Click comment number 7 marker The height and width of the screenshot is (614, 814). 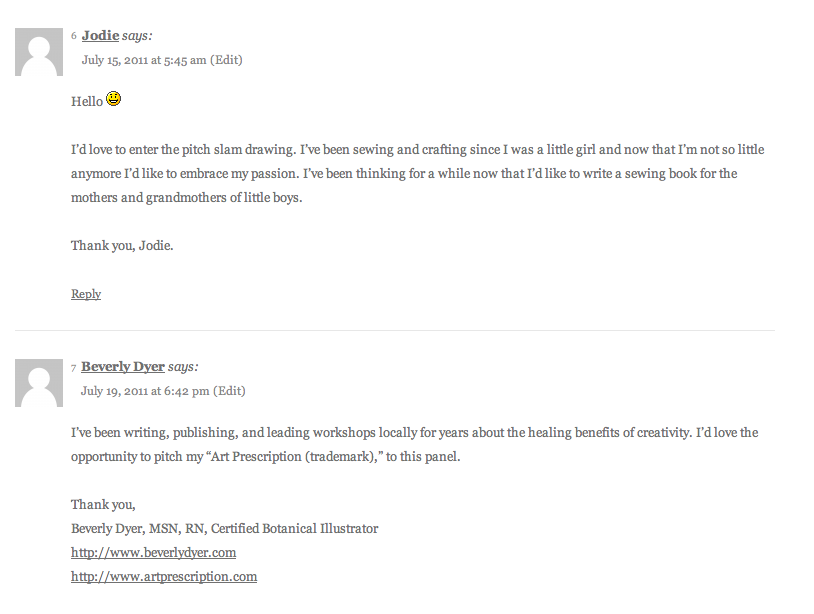click(x=74, y=367)
